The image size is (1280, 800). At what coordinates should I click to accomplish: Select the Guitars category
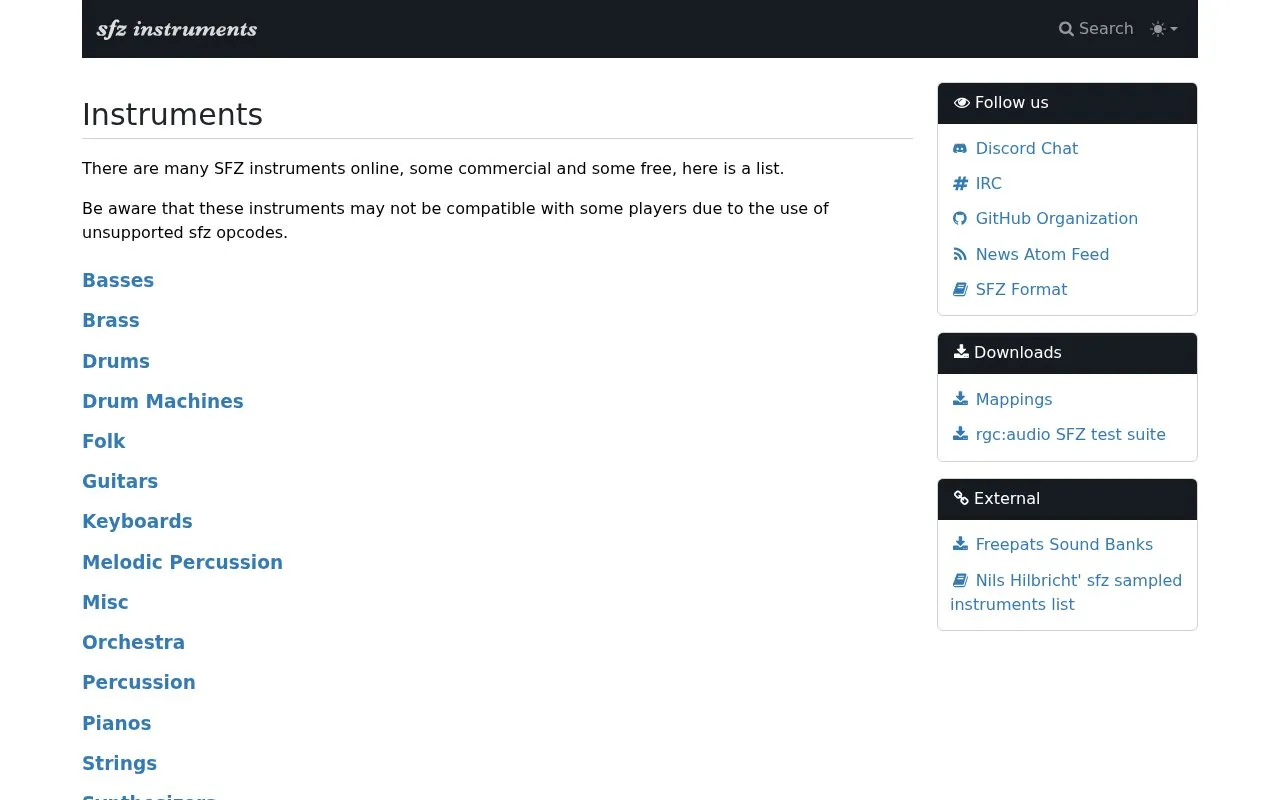pos(120,481)
